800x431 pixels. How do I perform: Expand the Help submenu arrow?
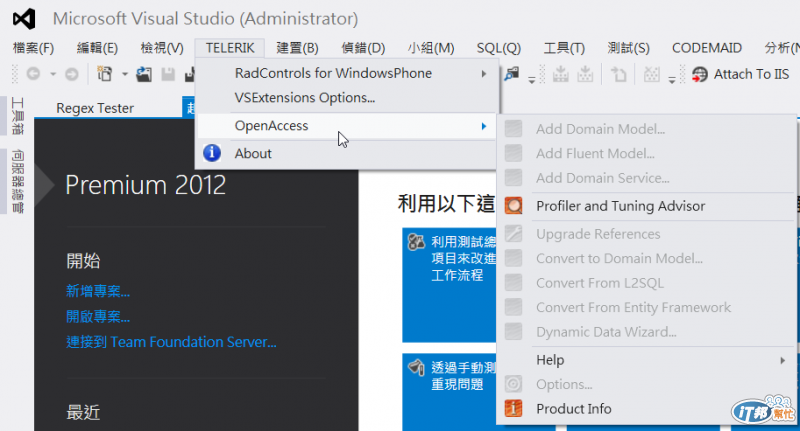pyautogui.click(x=783, y=360)
